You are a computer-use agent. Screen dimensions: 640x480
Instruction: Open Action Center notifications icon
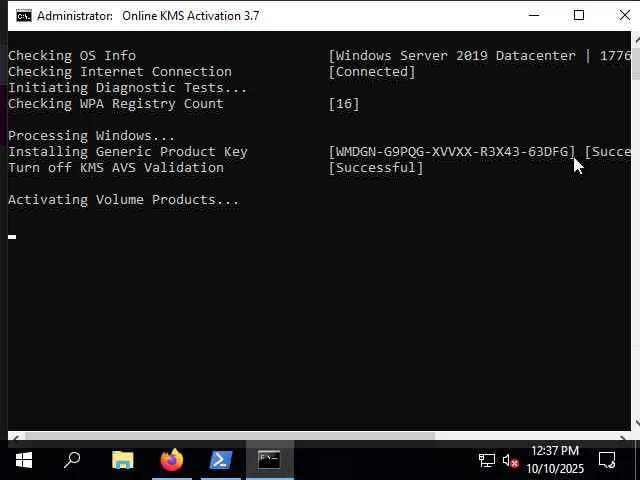(607, 460)
